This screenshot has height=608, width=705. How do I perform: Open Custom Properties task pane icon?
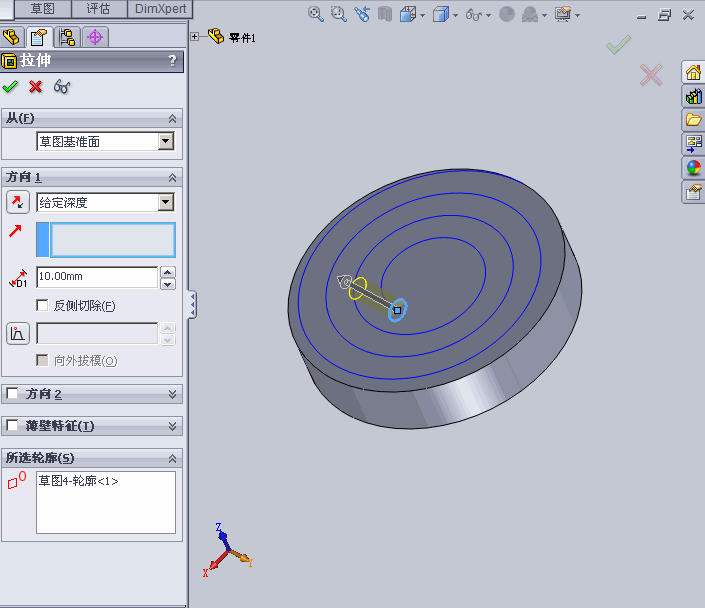tap(693, 192)
